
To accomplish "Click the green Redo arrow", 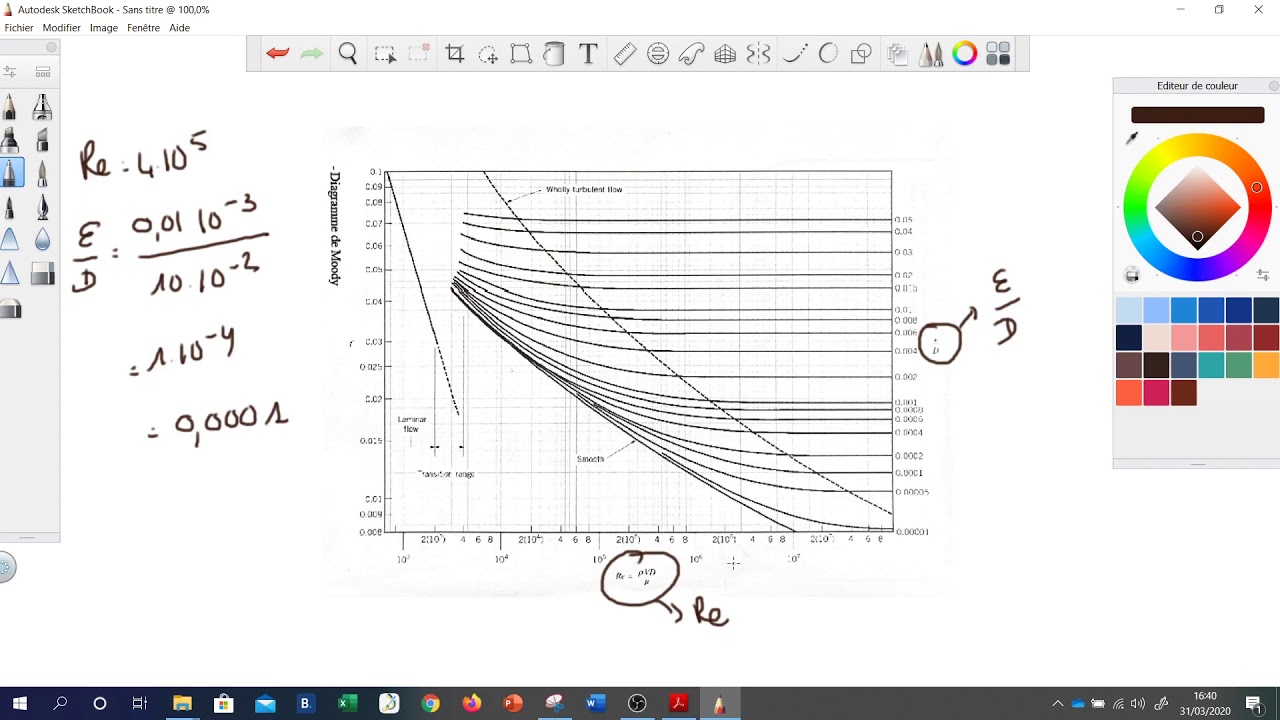I will click(312, 54).
